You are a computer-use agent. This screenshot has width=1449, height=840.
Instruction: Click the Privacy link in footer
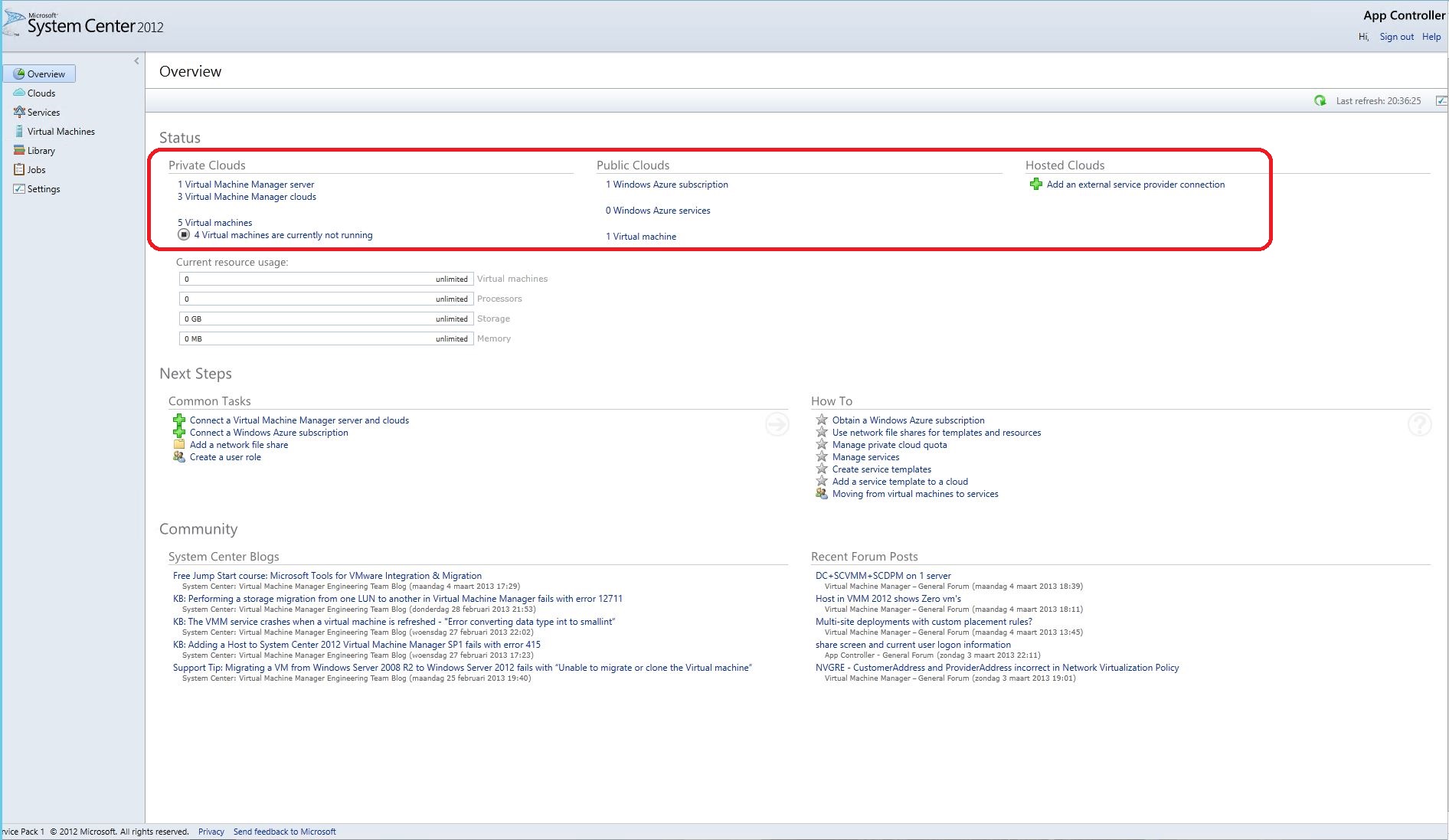[x=211, y=831]
